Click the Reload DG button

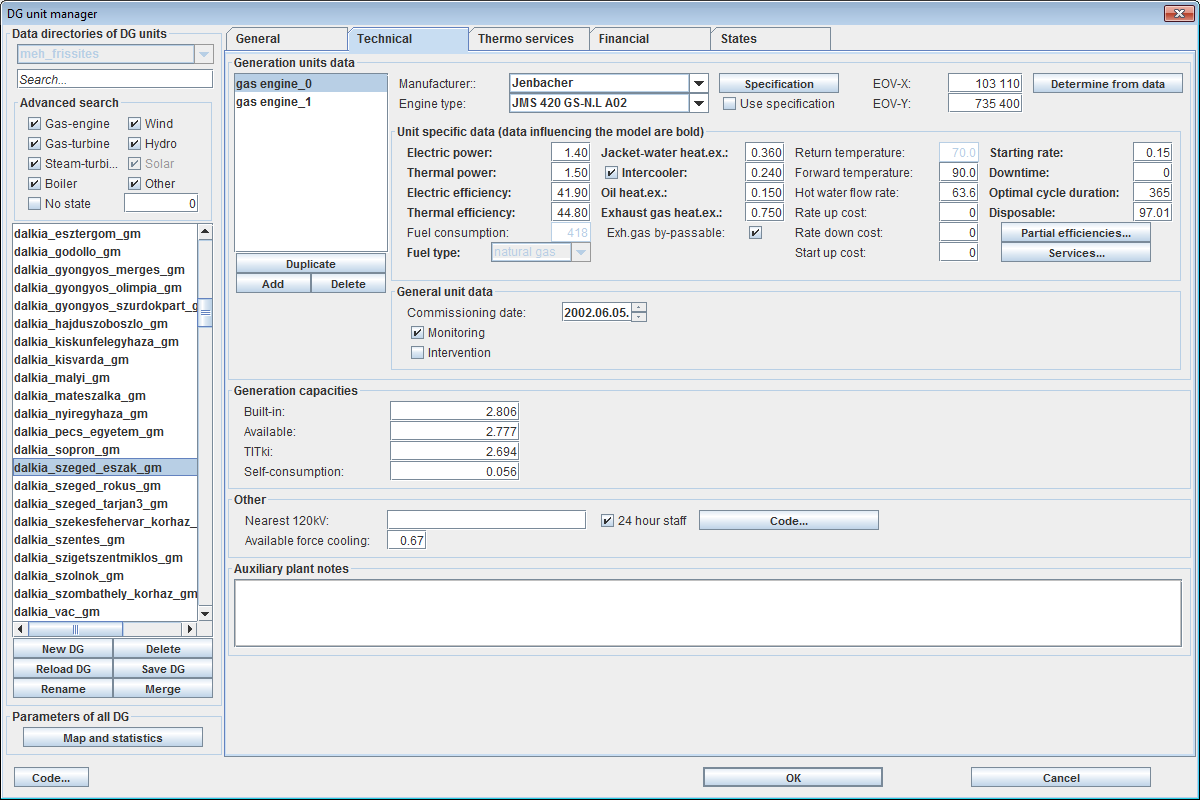click(x=63, y=669)
